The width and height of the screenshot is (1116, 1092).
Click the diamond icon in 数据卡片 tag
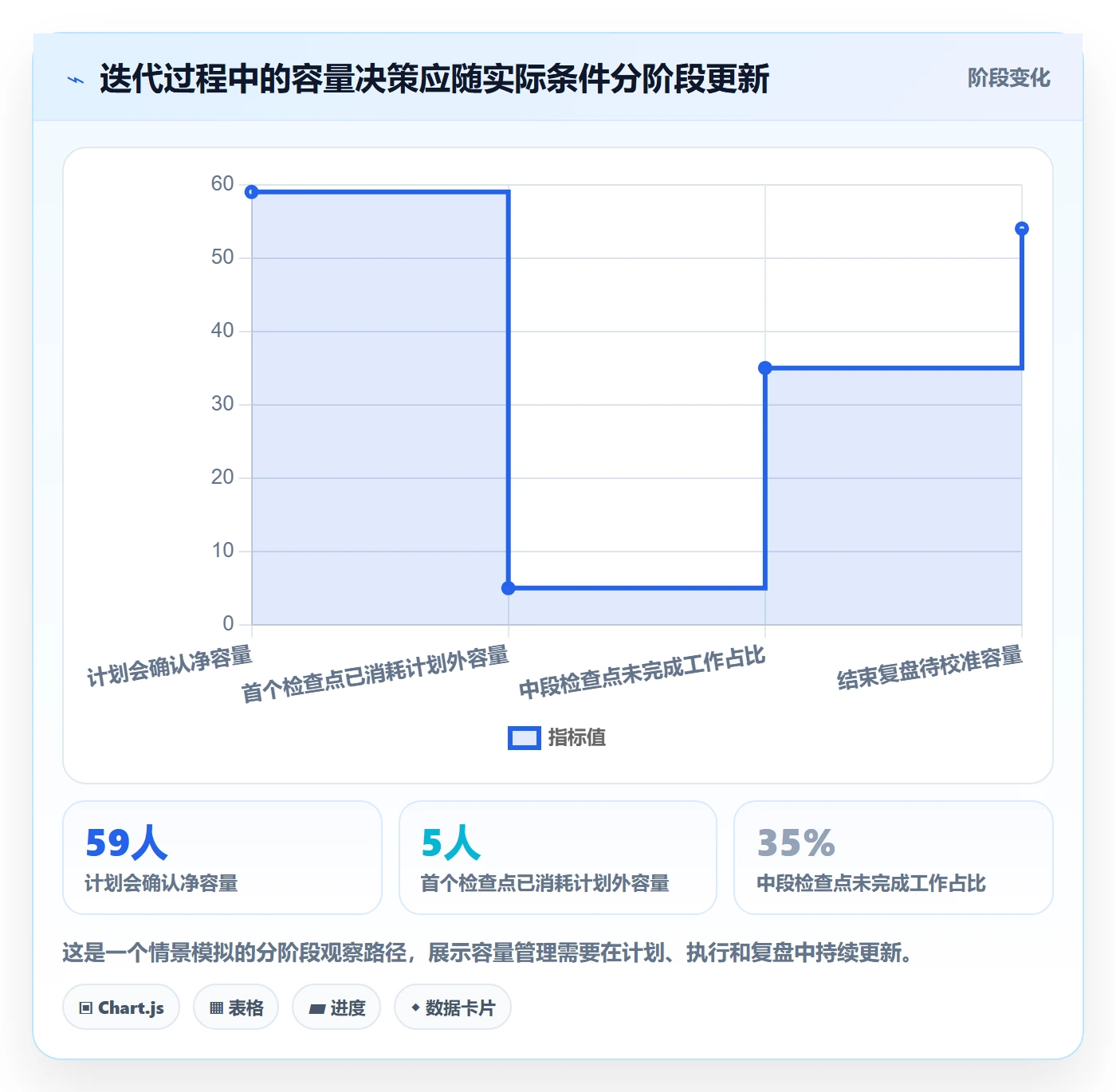pos(415,1008)
